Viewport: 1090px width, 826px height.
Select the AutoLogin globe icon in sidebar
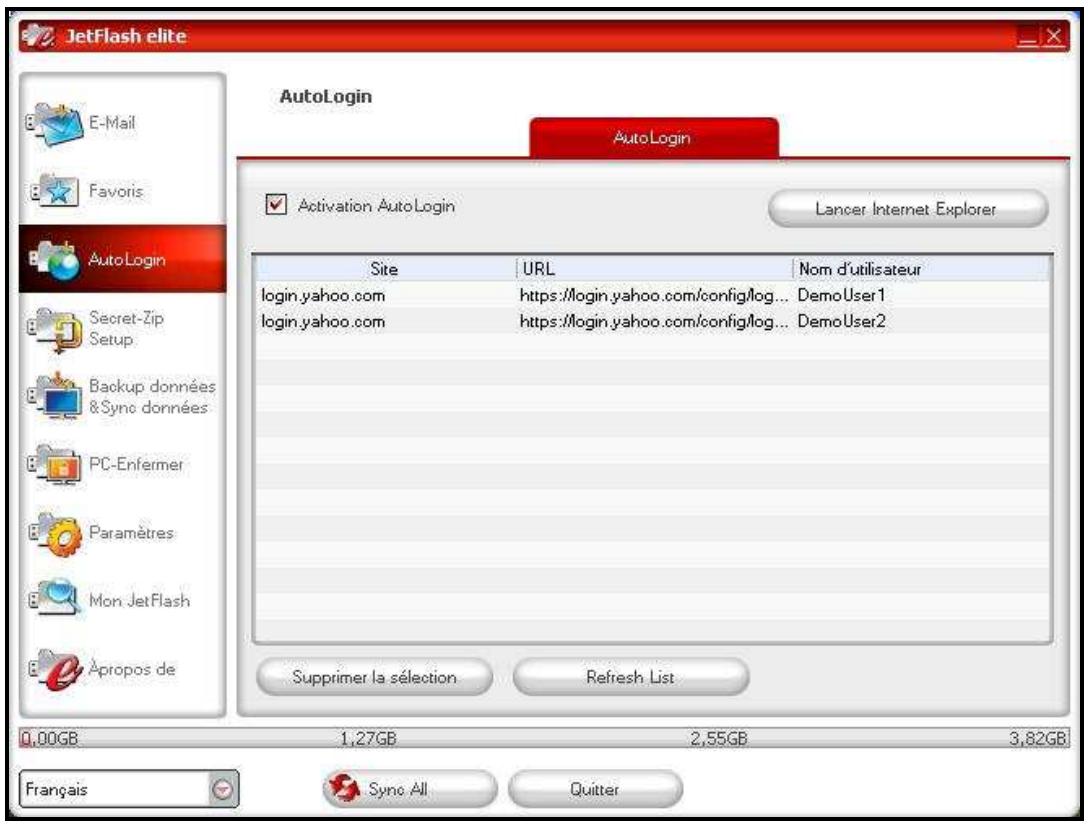[x=56, y=260]
